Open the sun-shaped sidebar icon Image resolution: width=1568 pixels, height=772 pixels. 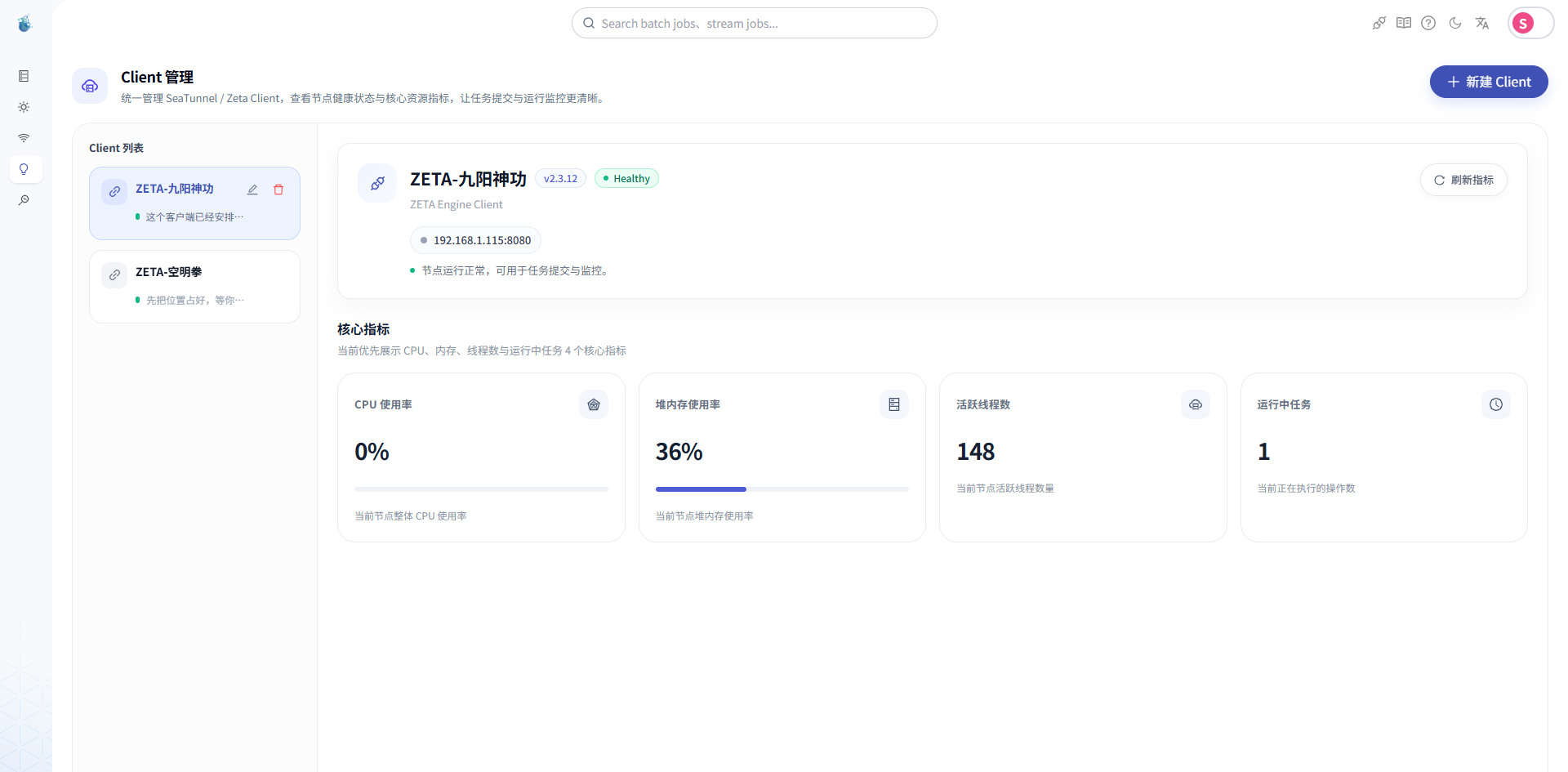24,107
